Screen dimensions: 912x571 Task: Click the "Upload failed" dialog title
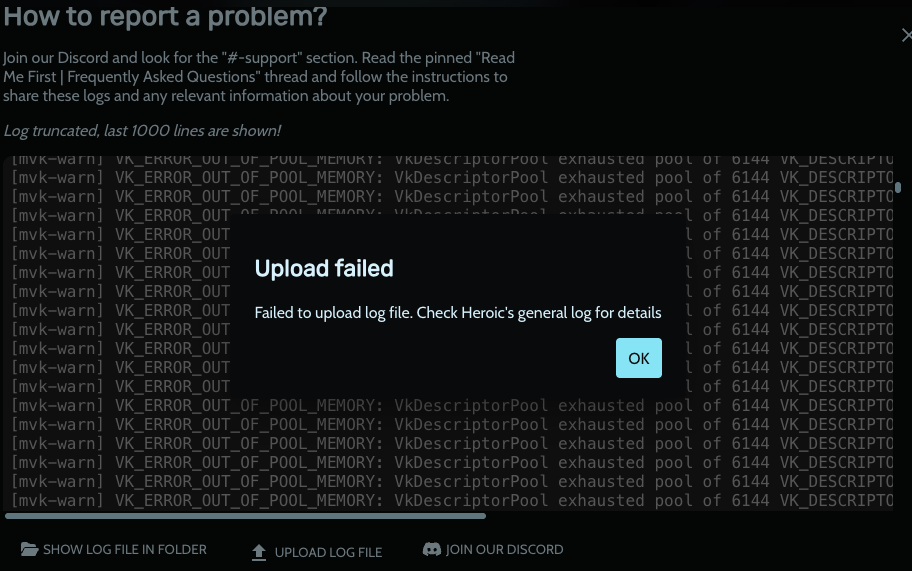tap(324, 269)
